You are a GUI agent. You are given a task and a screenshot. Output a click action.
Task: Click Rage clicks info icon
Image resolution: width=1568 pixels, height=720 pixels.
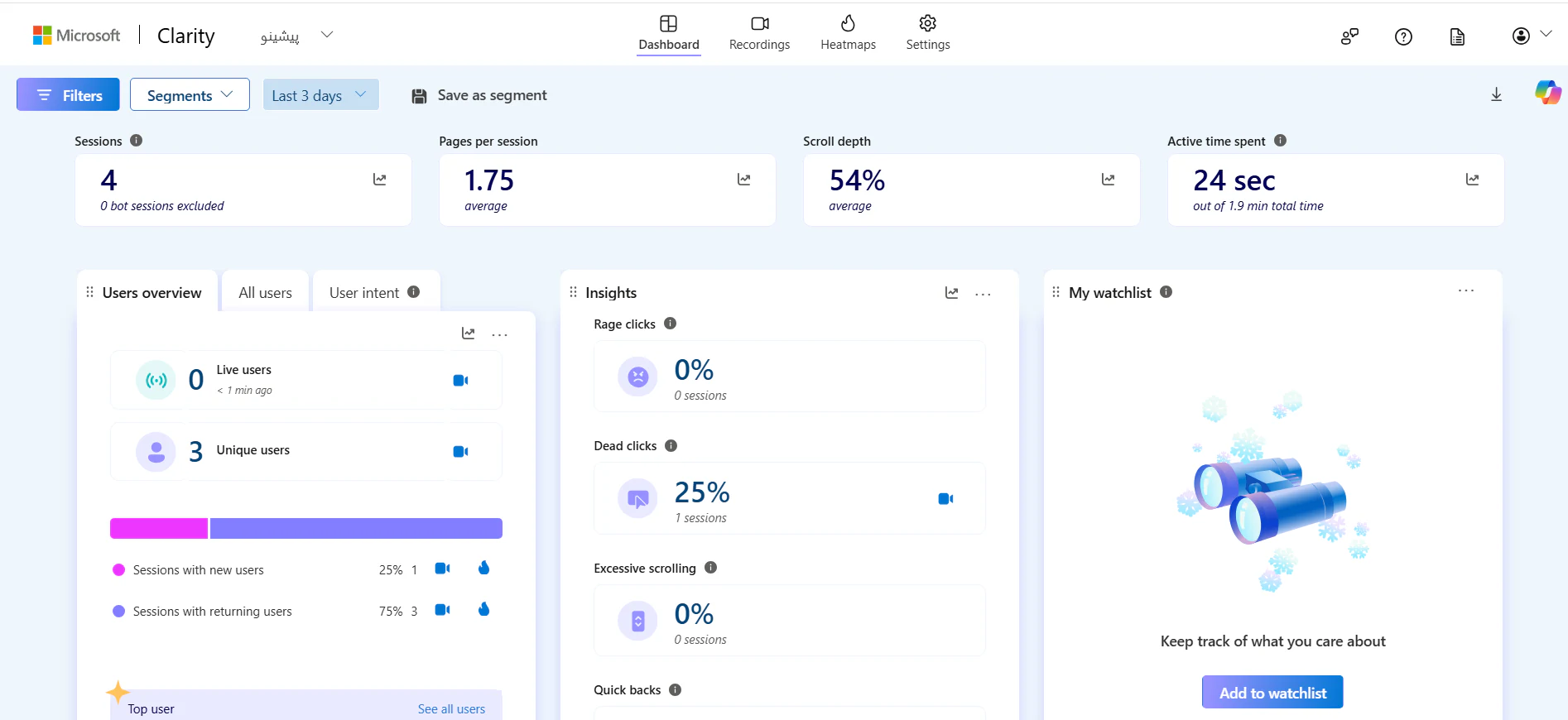tap(671, 324)
